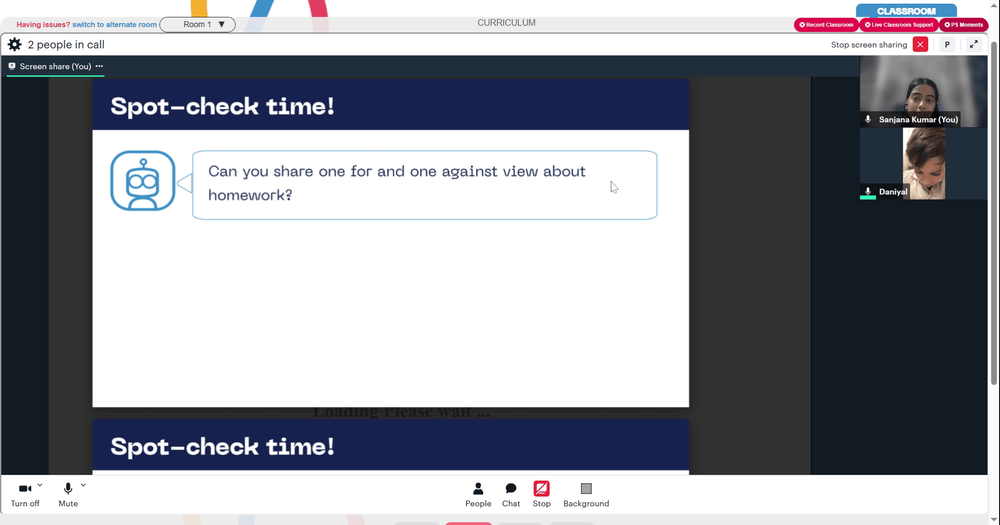Click the PS Moments button
This screenshot has height=525, width=1000.
[x=964, y=25]
